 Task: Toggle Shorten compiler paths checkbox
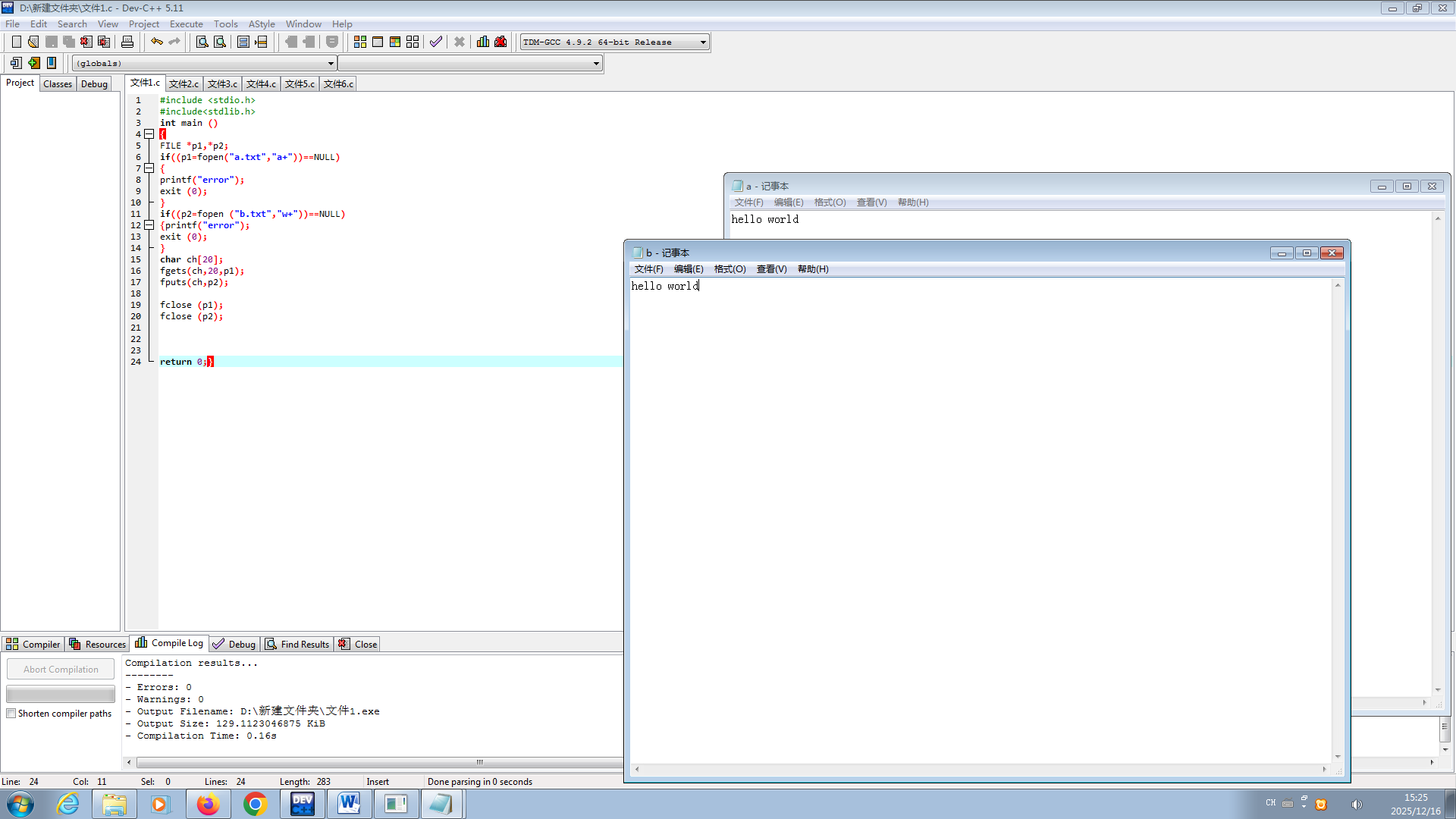[x=11, y=714]
